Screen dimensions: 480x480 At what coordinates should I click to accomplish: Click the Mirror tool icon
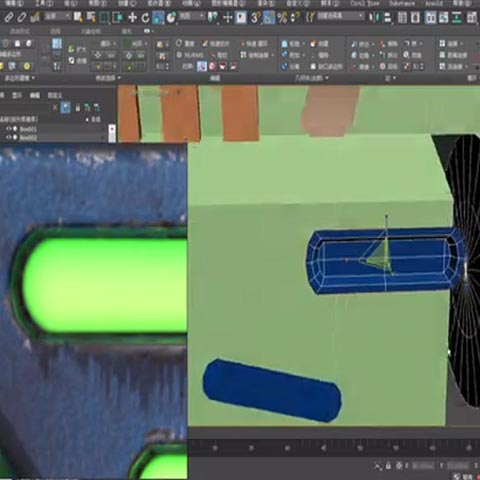(375, 17)
